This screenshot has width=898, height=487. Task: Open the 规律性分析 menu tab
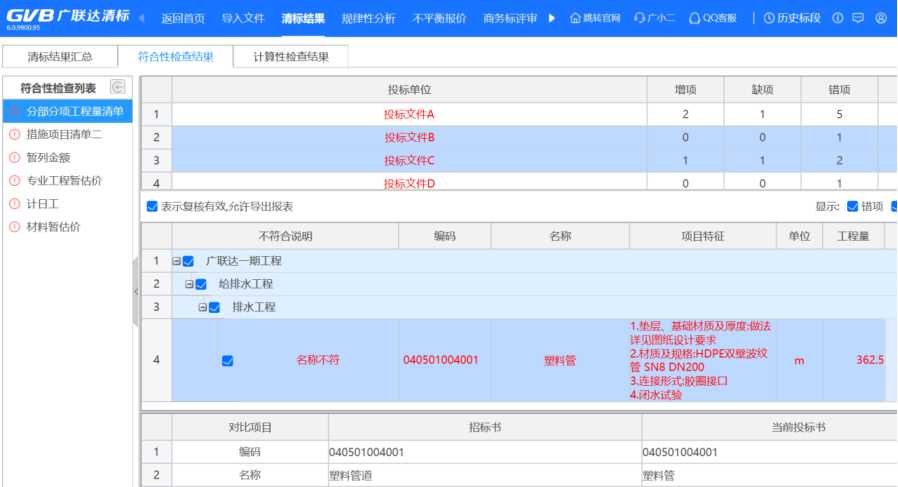coord(367,18)
